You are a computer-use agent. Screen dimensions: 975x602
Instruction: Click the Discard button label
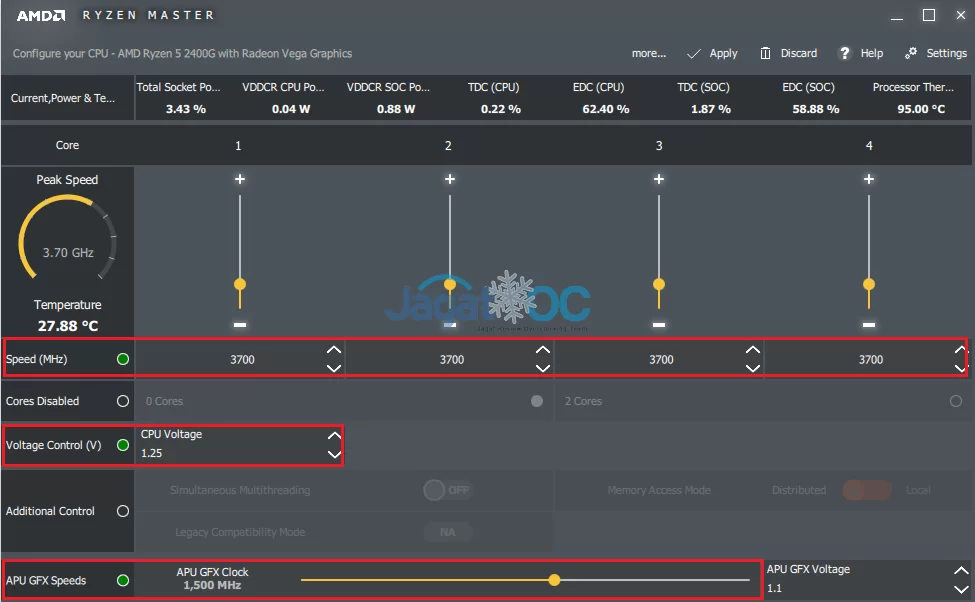(x=799, y=53)
